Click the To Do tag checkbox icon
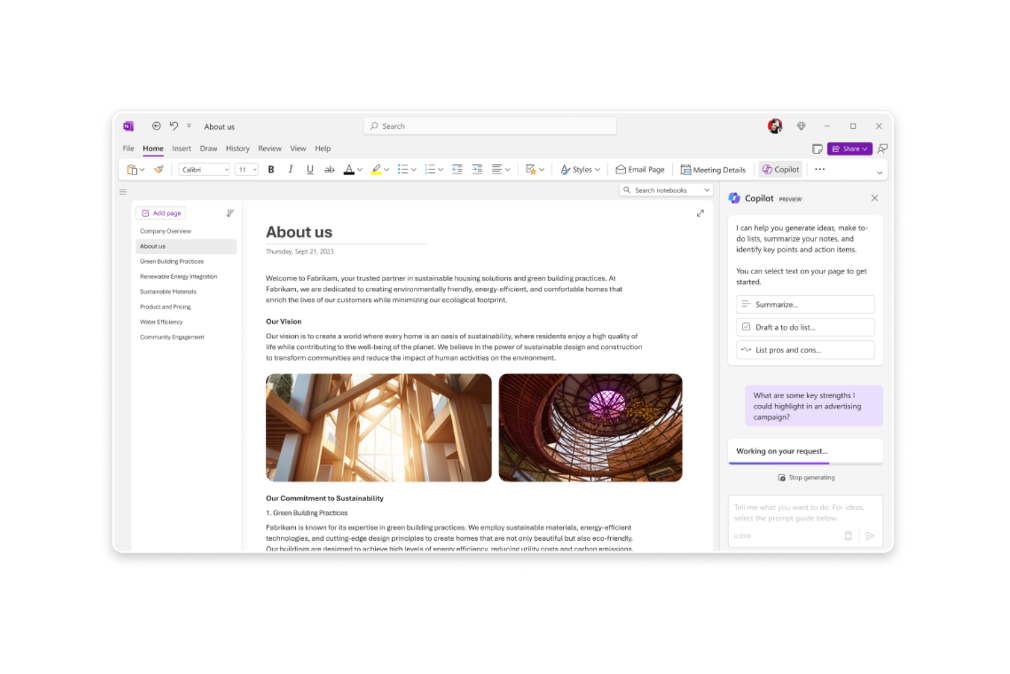The width and height of the screenshot is (1010, 674). pos(531,169)
